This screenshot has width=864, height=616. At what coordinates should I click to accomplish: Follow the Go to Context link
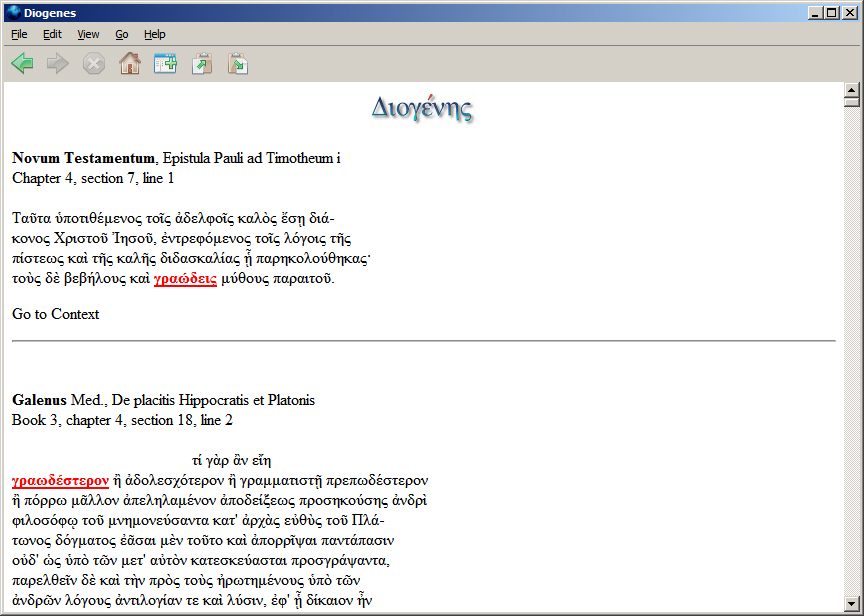pos(56,314)
